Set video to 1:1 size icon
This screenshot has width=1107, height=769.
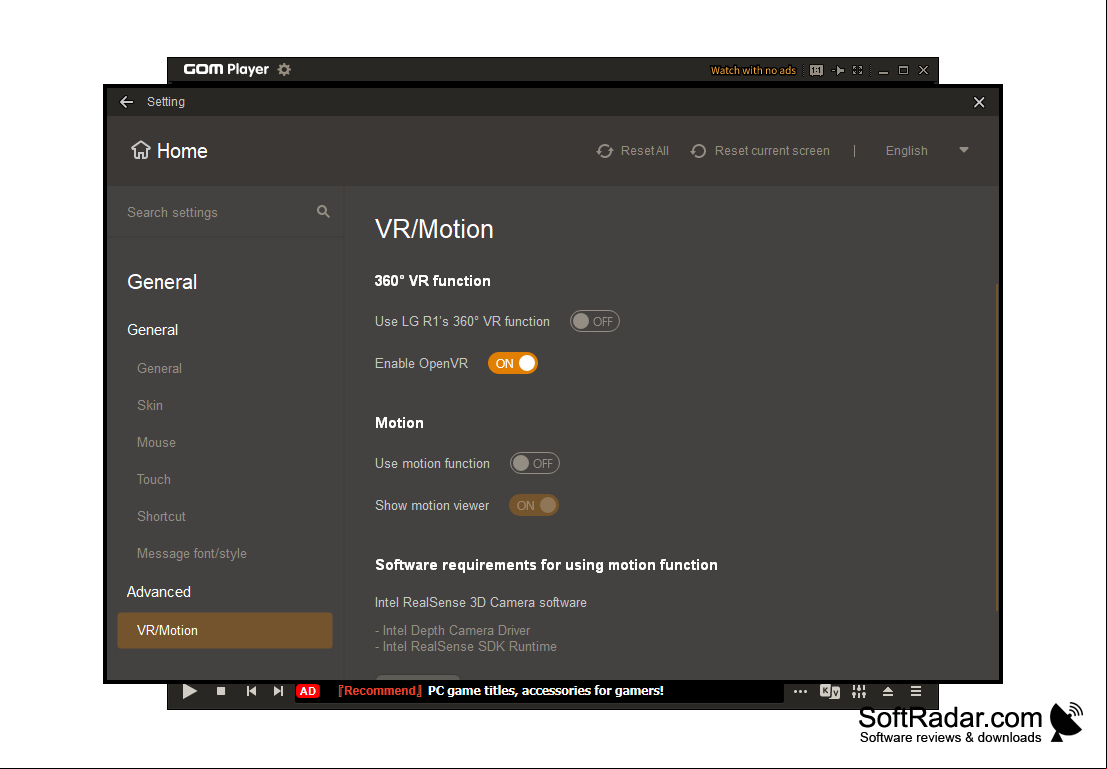(x=816, y=70)
